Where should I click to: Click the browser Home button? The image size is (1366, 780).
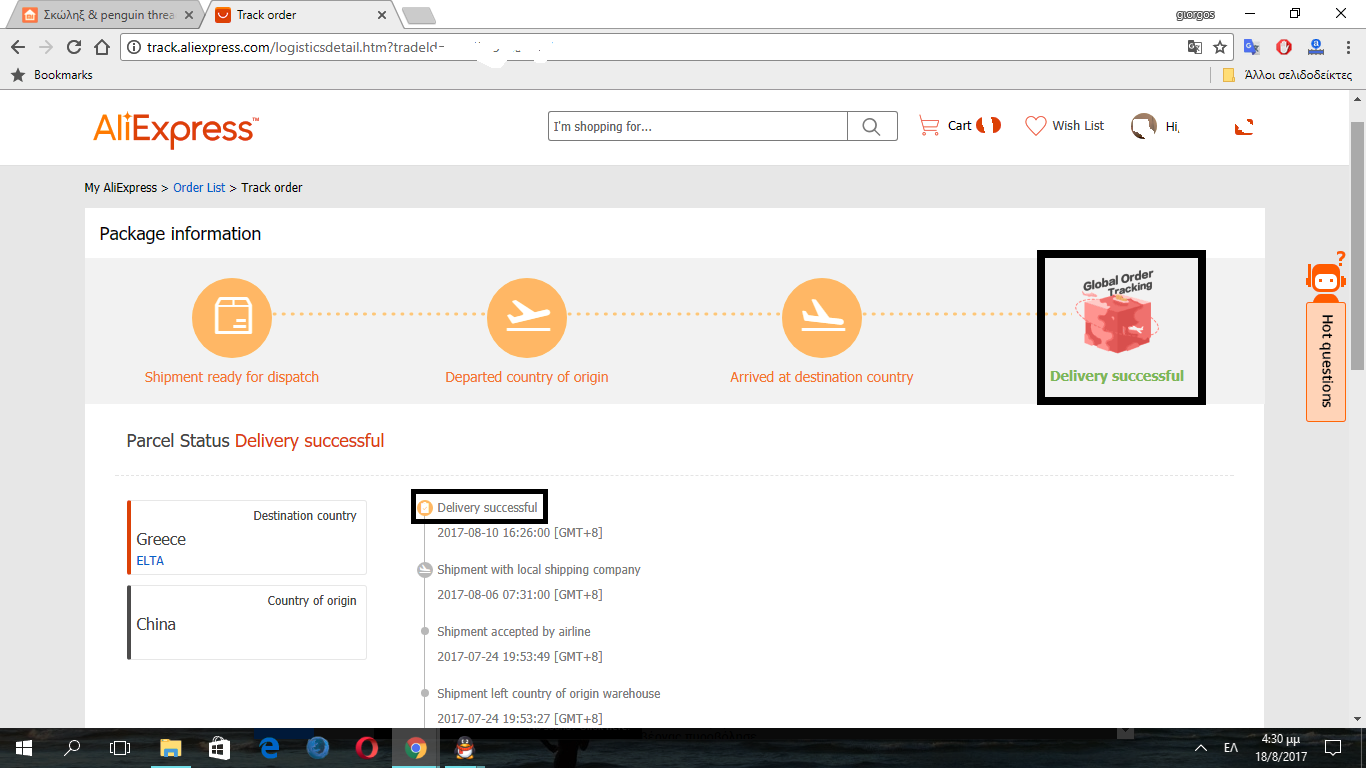[x=101, y=47]
